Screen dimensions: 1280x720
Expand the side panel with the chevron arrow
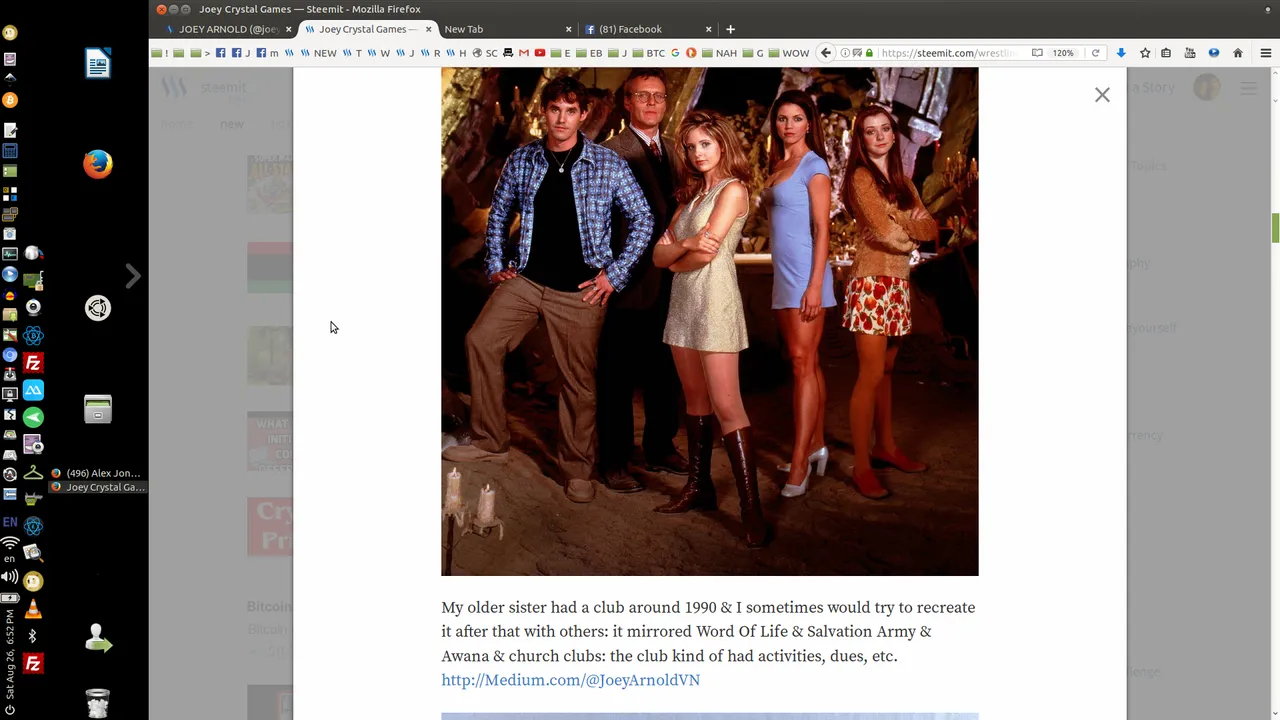133,276
